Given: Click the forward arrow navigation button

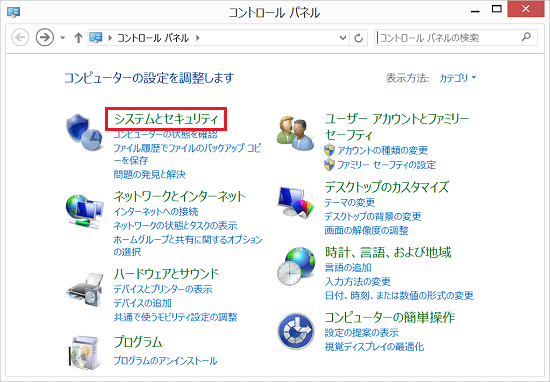Looking at the screenshot, I should coord(45,37).
